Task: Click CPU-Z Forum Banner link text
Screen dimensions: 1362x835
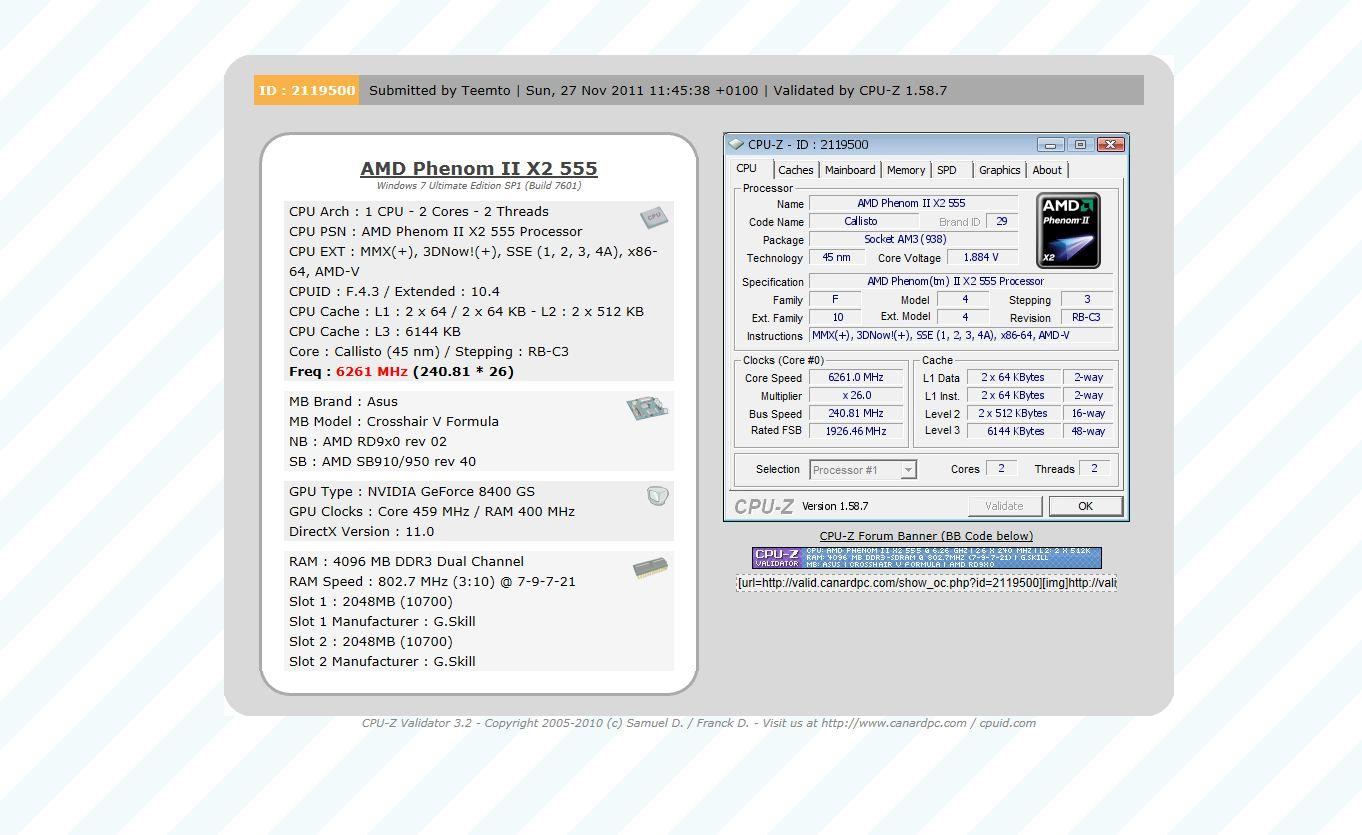Action: point(926,536)
